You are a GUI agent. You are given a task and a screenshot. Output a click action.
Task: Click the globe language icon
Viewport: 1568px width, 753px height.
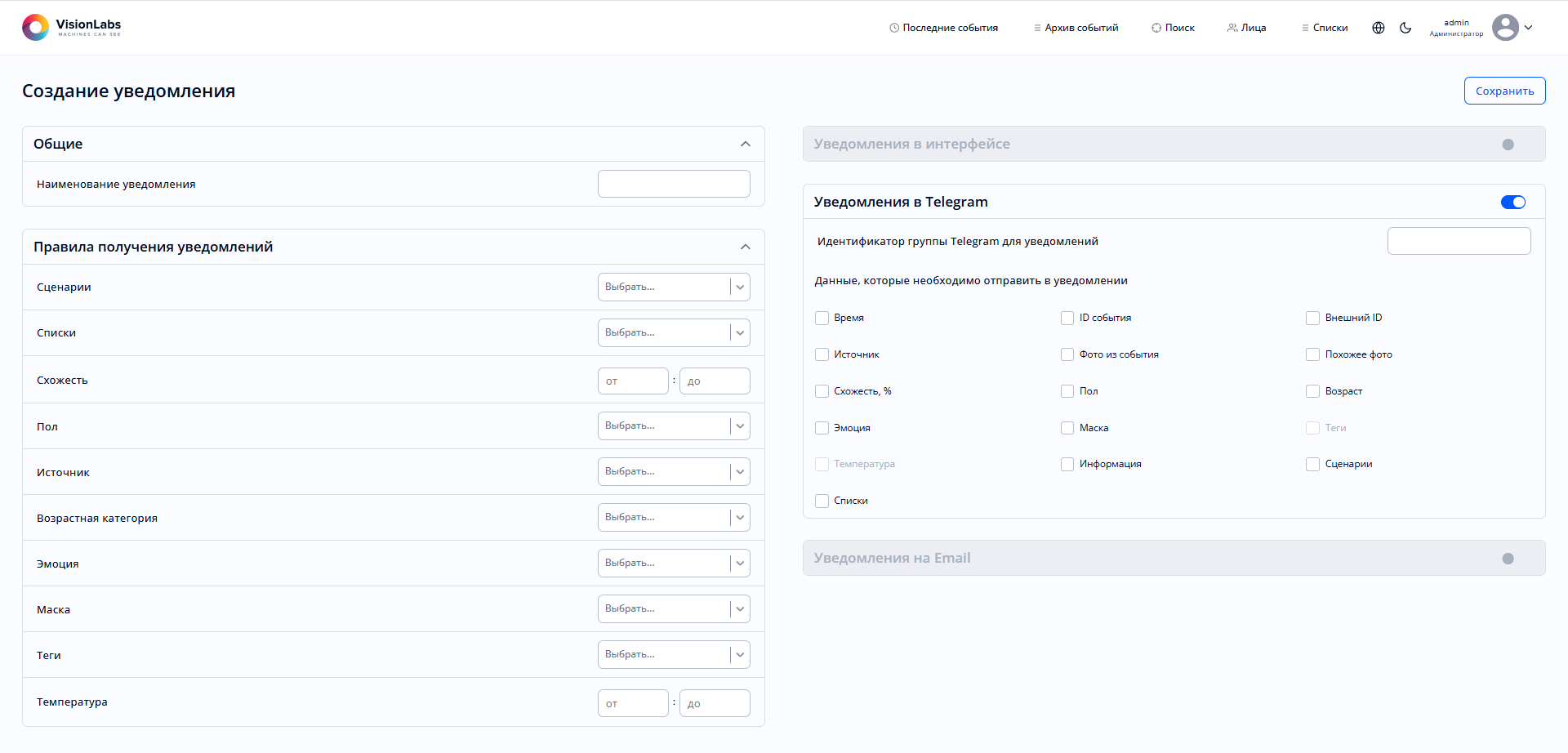coord(1379,28)
